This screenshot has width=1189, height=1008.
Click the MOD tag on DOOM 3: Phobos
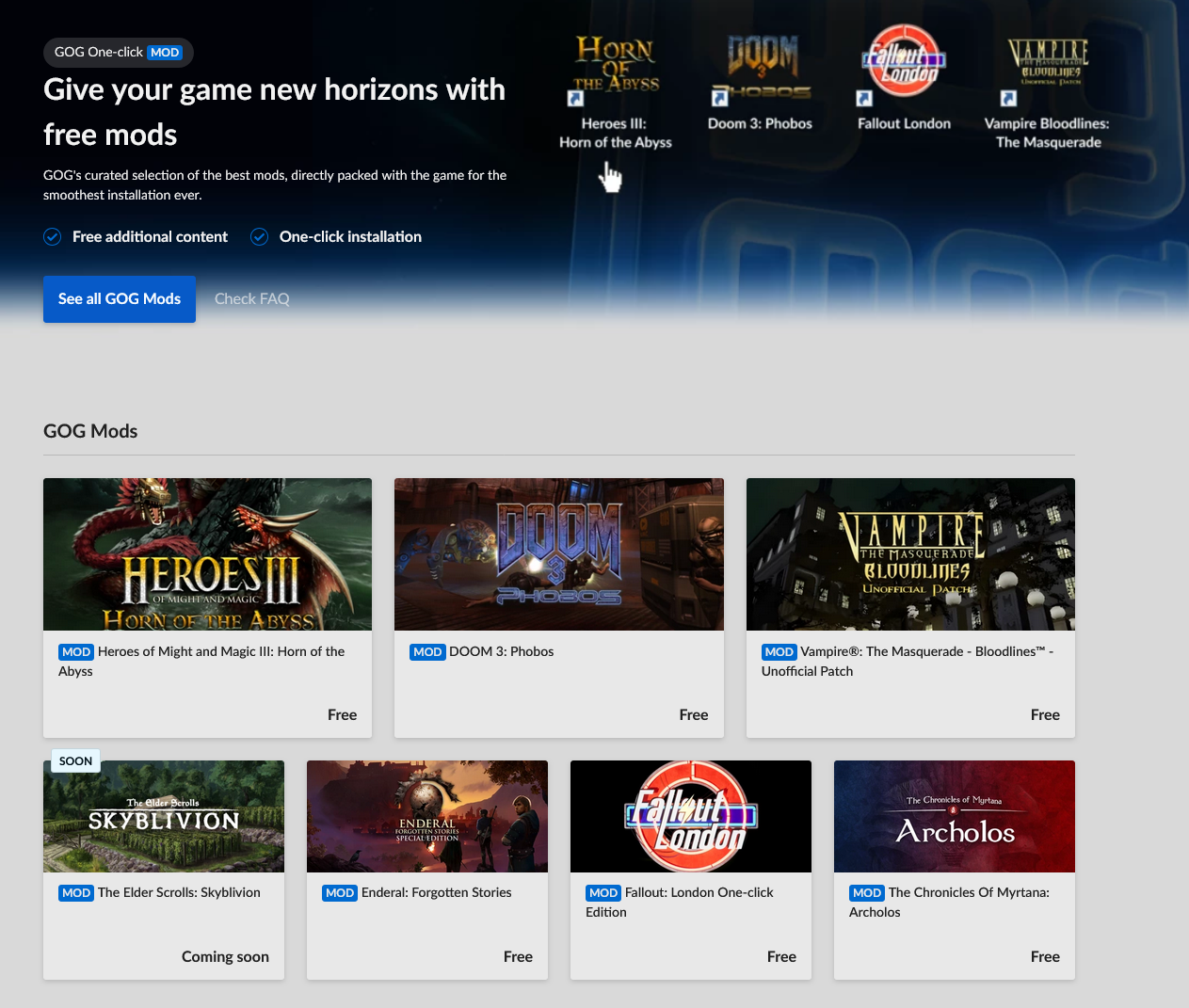(427, 652)
